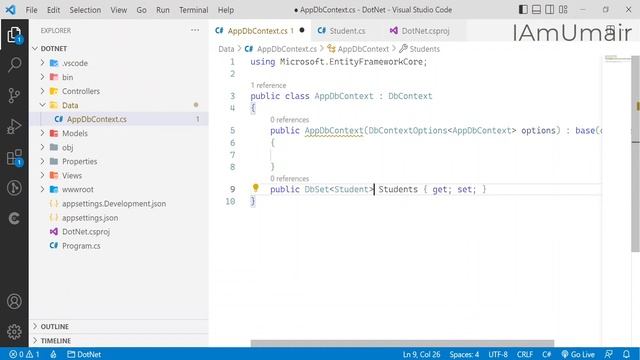Open the Explorer view in activity bar
Viewport: 640px width, 360px height.
tap(14, 35)
